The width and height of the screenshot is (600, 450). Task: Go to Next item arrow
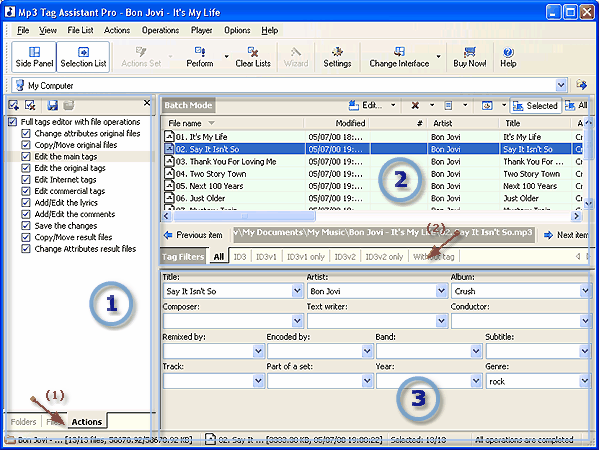tap(548, 235)
